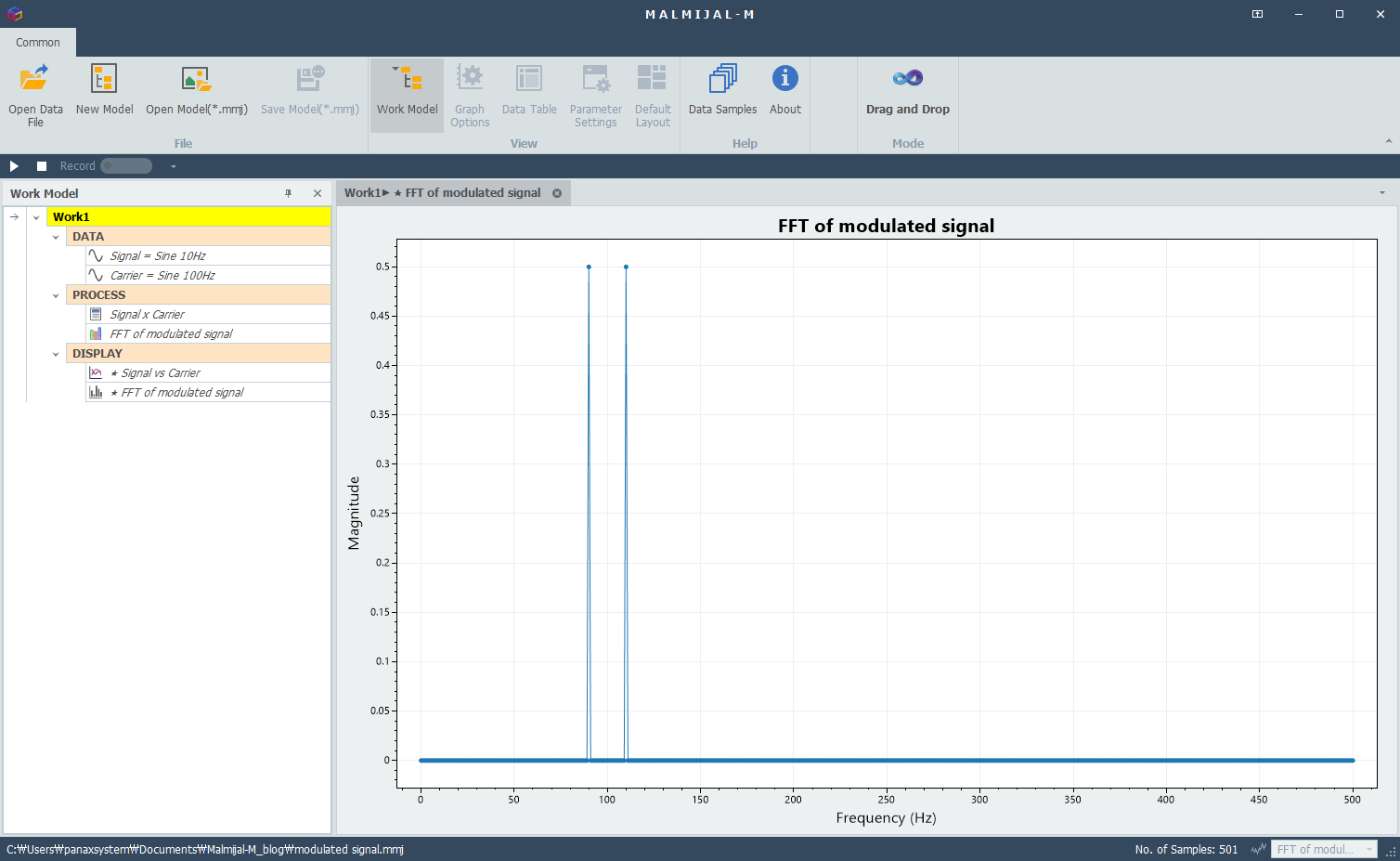Select the Signal x Carrier process
Image resolution: width=1400 pixels, height=861 pixels.
[x=208, y=314]
